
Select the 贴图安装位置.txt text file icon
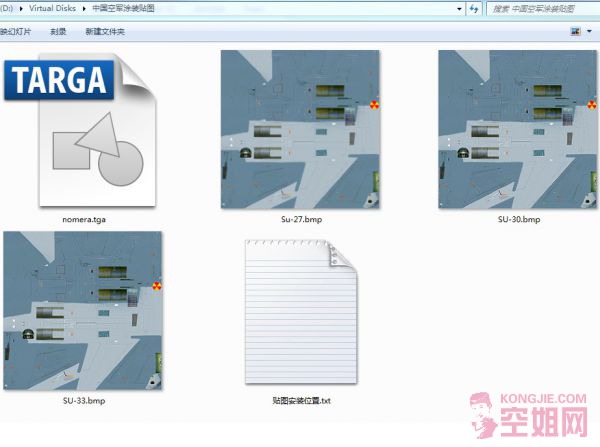click(301, 312)
